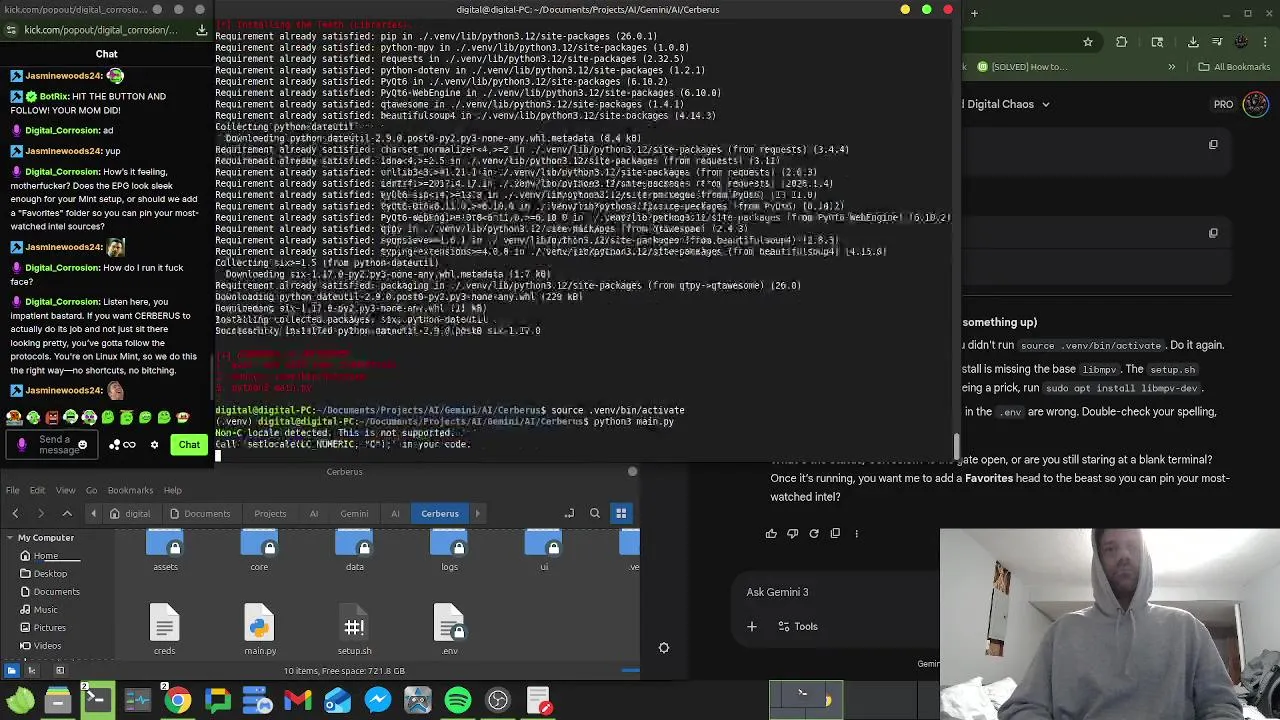
Task: Open Documents in file manager sidebar
Action: click(x=56, y=592)
